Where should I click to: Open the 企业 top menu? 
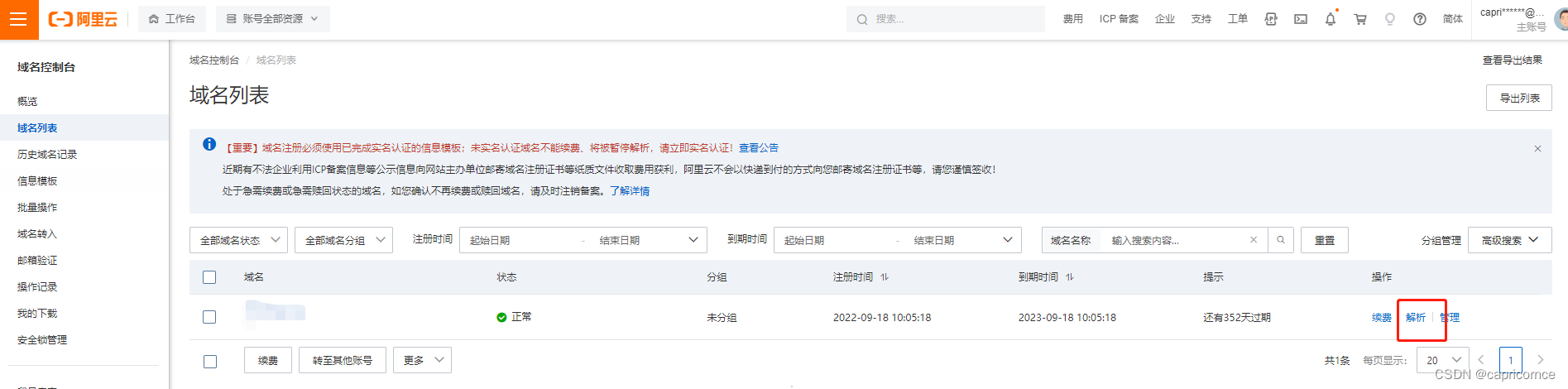click(x=1165, y=19)
